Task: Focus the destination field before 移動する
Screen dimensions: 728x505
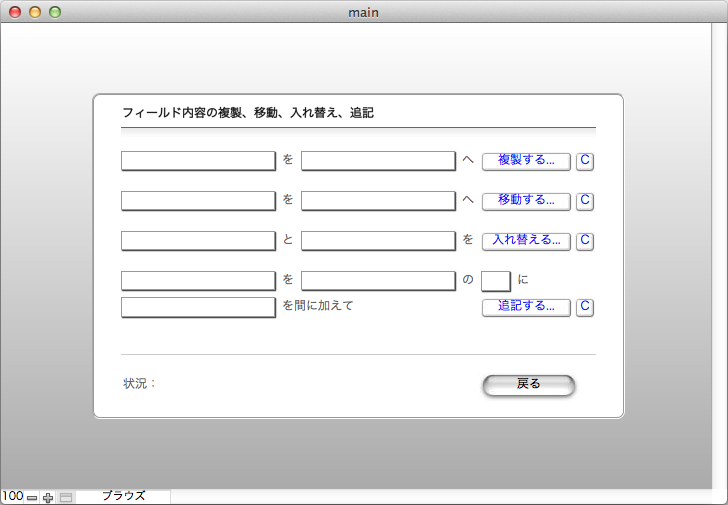Action: (x=378, y=201)
